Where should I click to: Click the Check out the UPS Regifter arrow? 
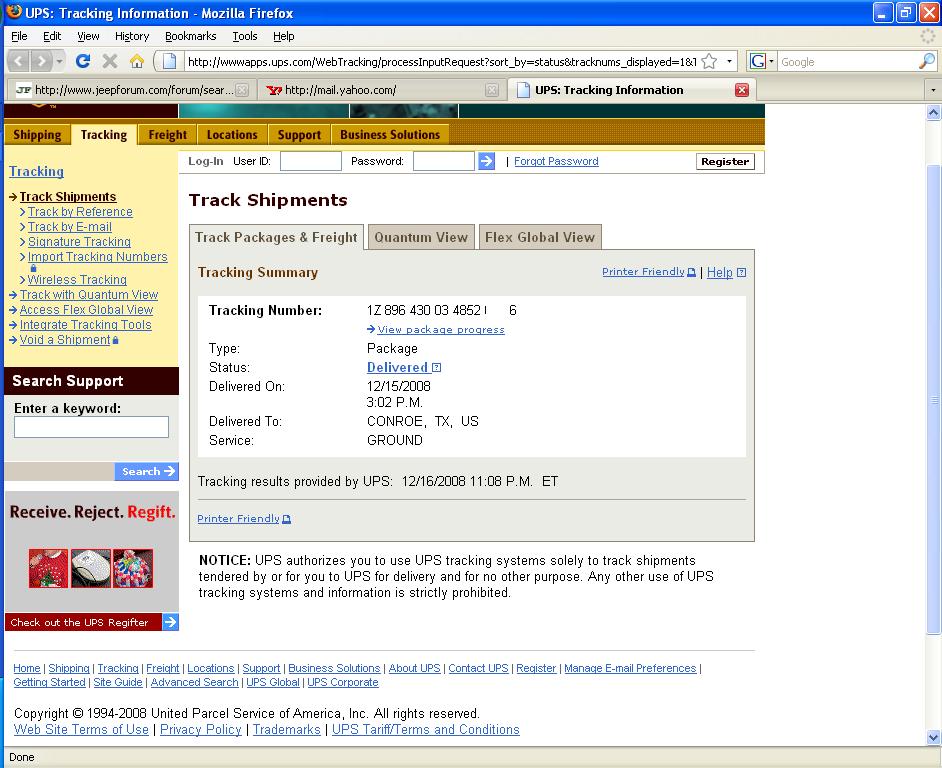171,622
